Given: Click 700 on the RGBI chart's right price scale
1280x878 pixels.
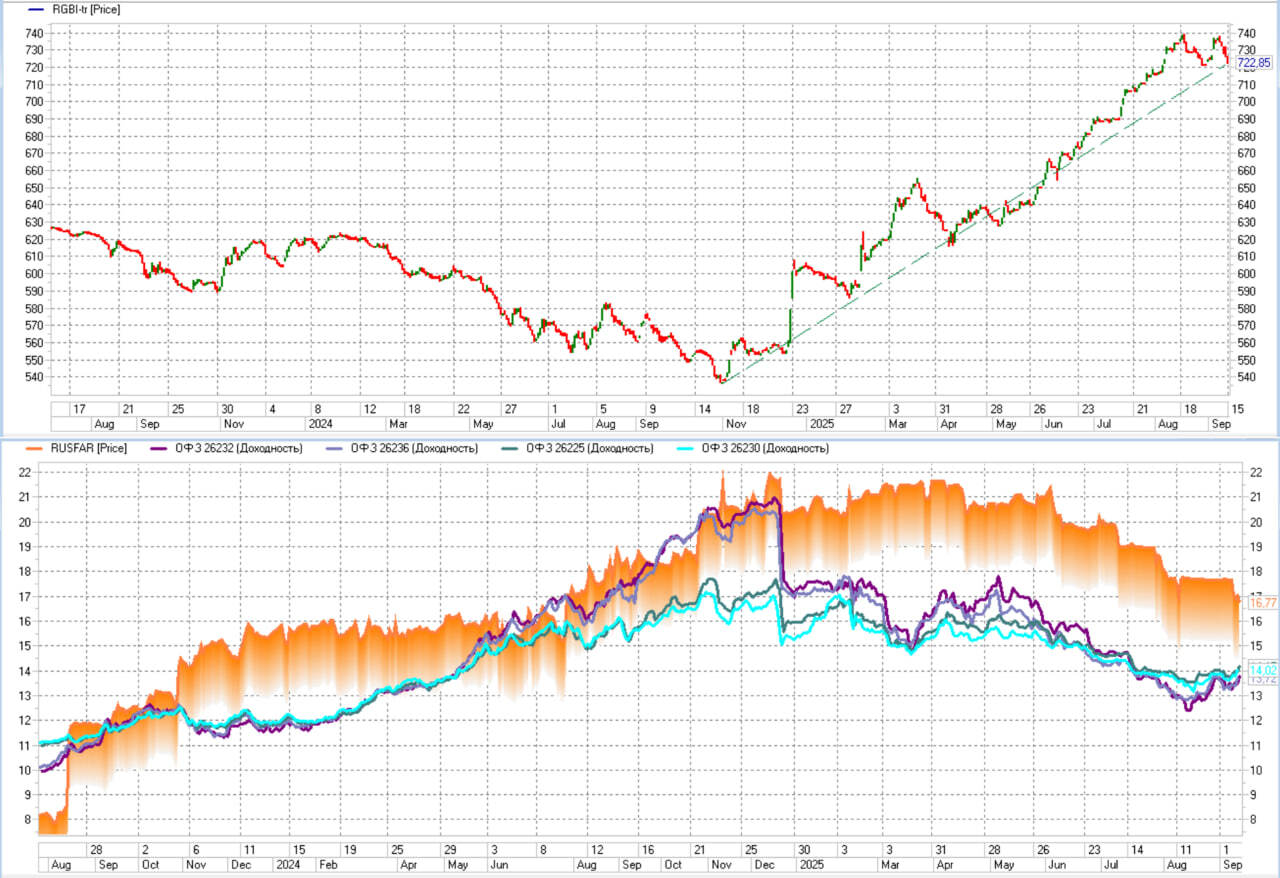Looking at the screenshot, I should (1246, 102).
